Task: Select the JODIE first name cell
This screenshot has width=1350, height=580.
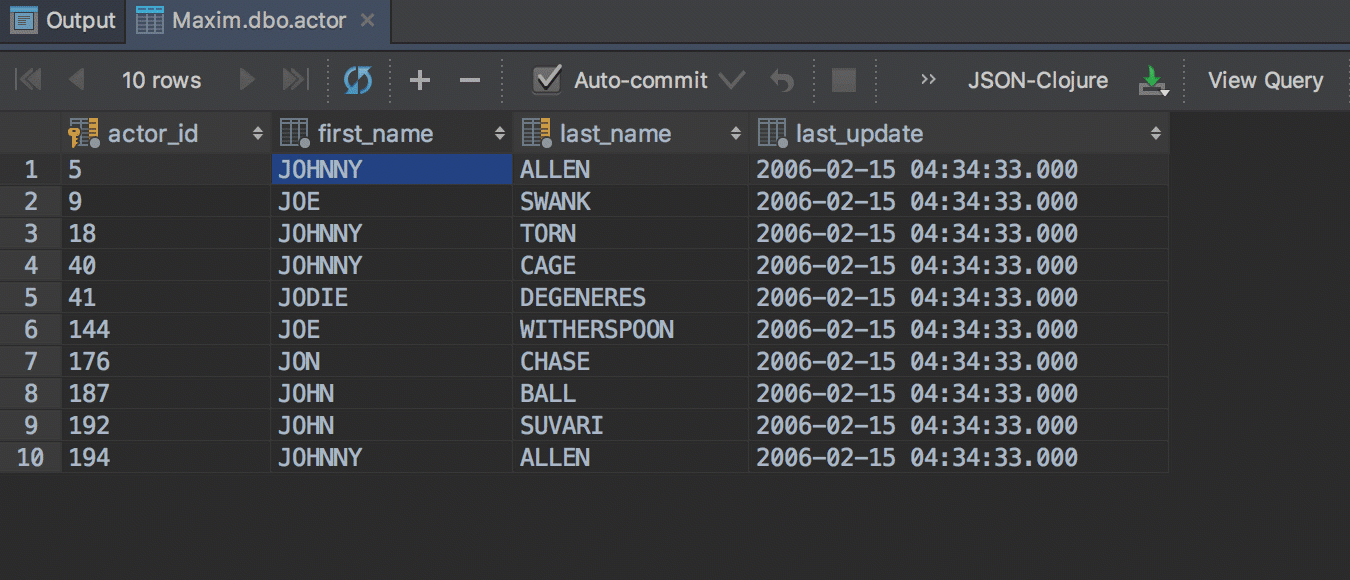Action: tap(392, 297)
